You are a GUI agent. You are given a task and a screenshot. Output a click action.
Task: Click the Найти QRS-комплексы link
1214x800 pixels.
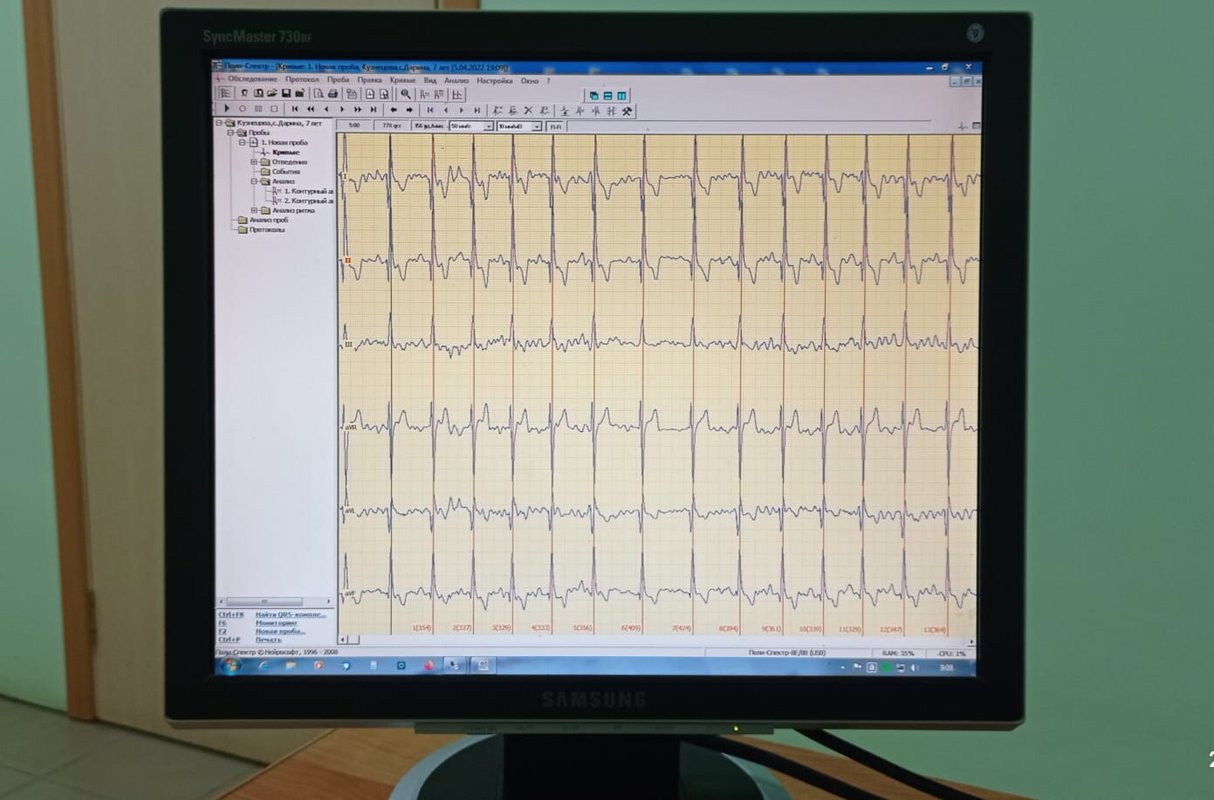290,614
